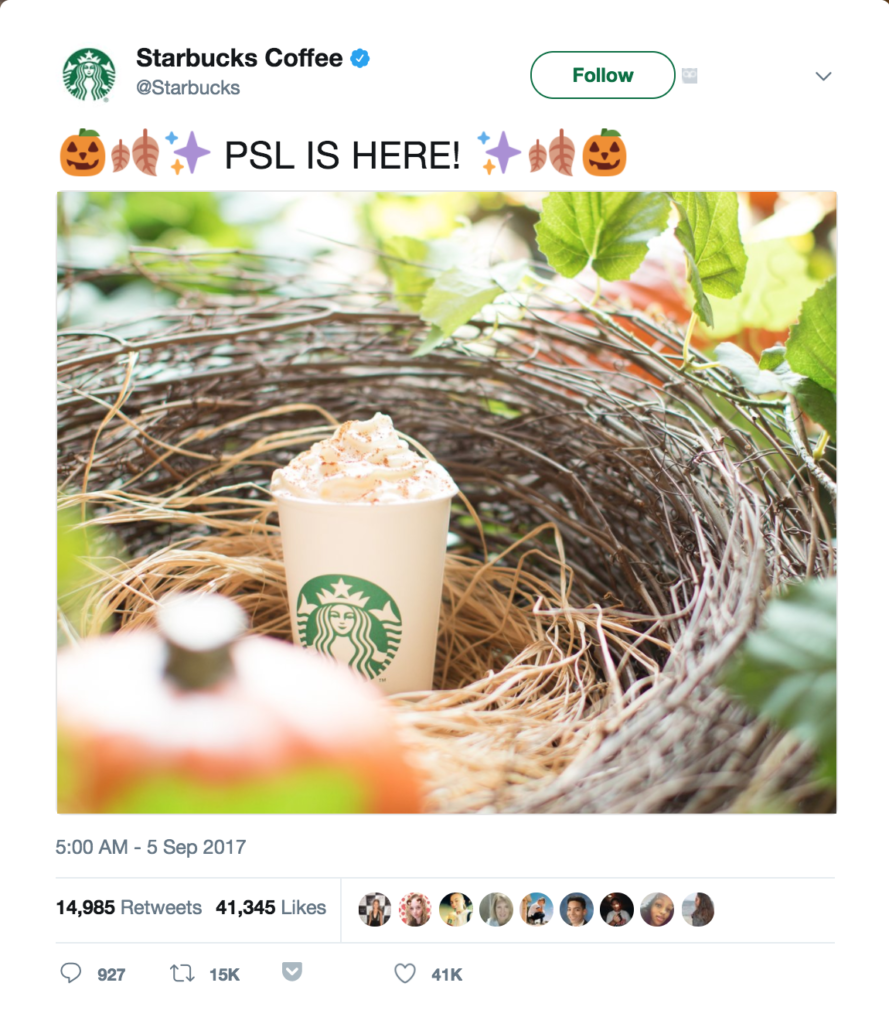Viewport: 889px width, 1024px height.
Task: Expand the tweet options chevron
Action: tap(823, 75)
